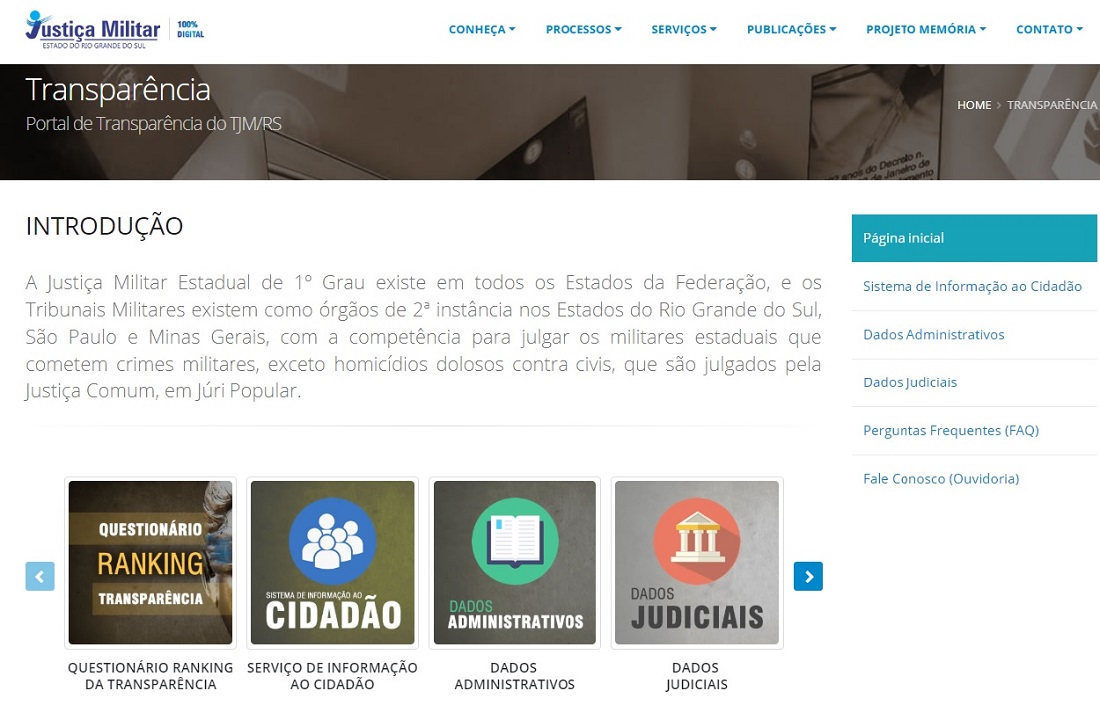Select Página inicial in the sidebar
Viewport: 1100px width, 720px height.
click(x=974, y=239)
